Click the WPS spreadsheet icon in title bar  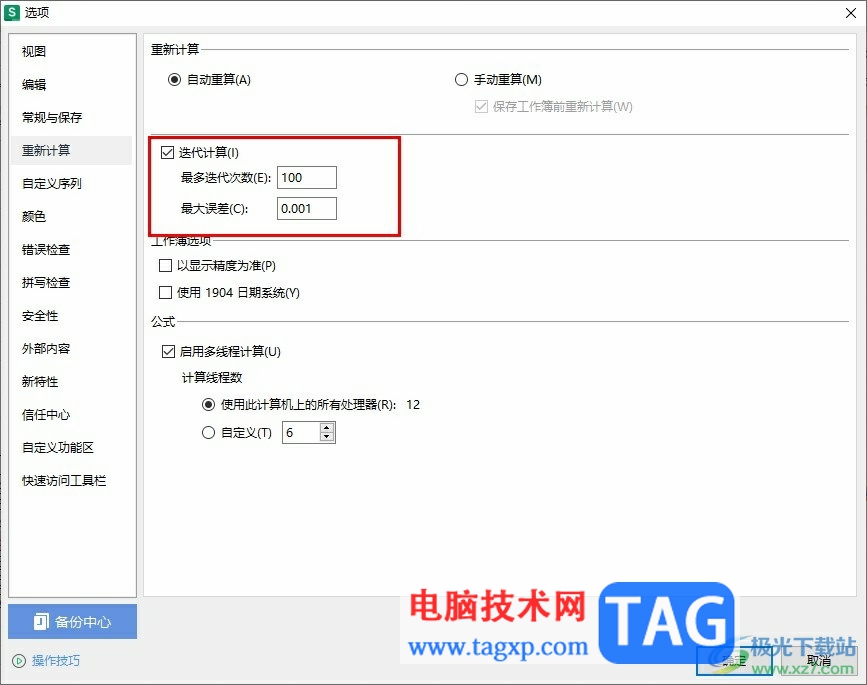(11, 12)
